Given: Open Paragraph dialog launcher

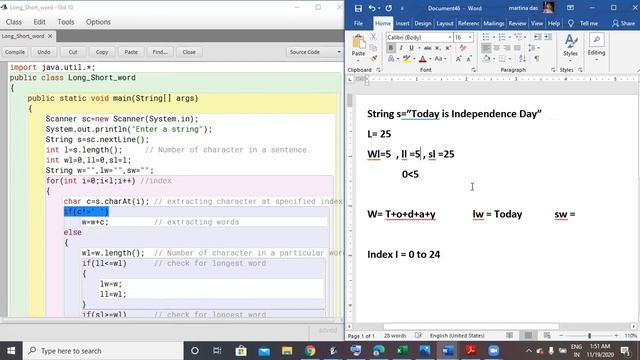Looking at the screenshot, I should 553,70.
